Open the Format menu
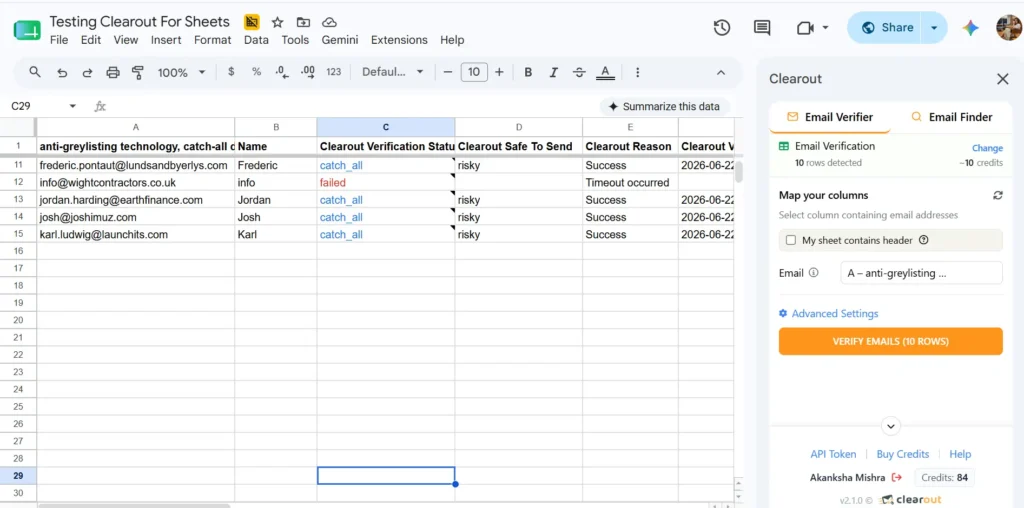The width and height of the screenshot is (1024, 508). (x=212, y=40)
